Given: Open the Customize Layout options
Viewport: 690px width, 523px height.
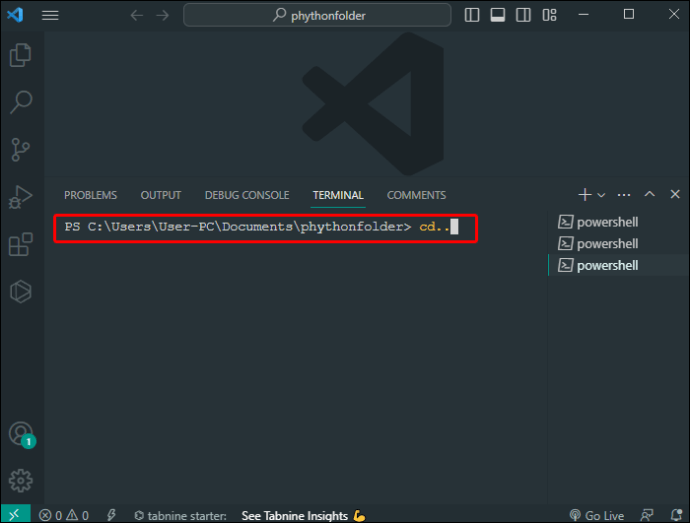Looking at the screenshot, I should click(549, 15).
